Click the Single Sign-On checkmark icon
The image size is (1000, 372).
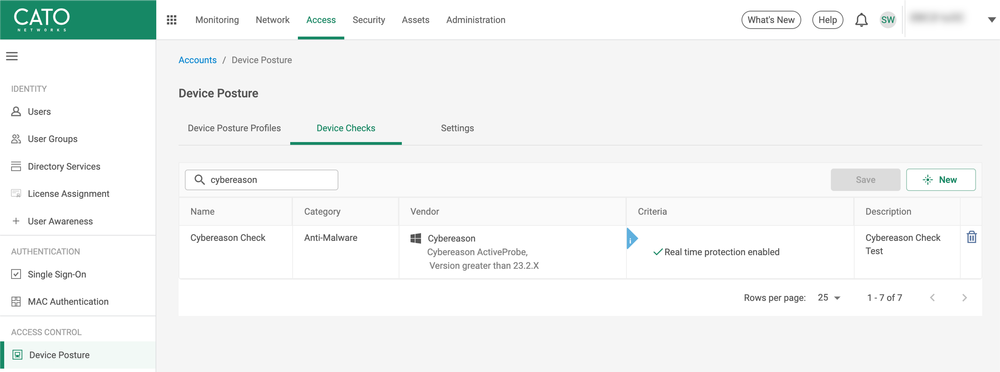[17, 274]
